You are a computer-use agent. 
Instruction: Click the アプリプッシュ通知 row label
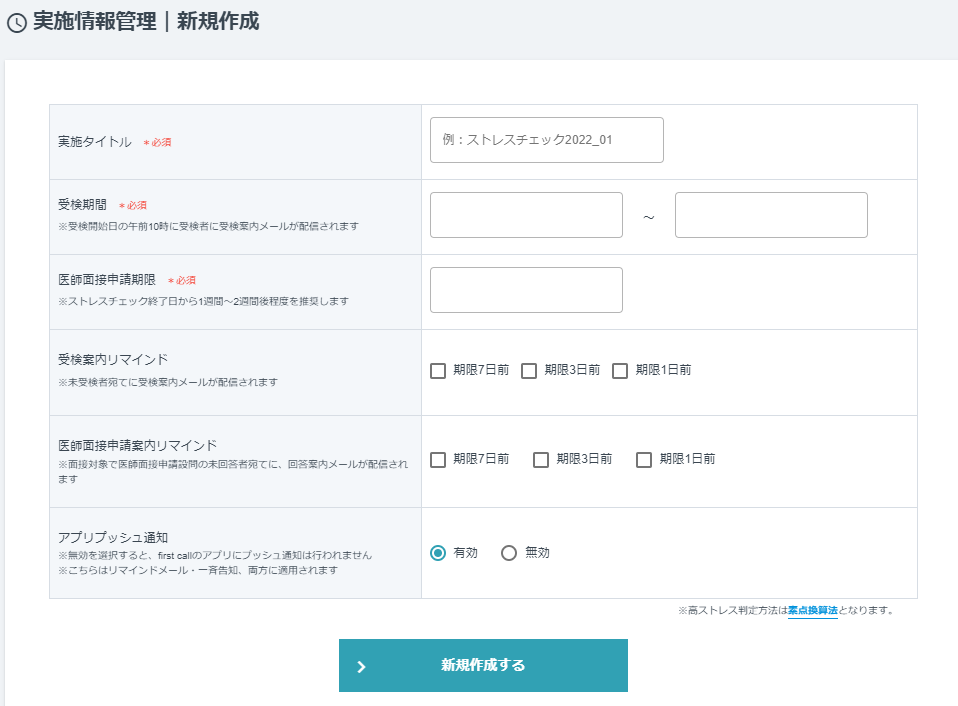coord(106,537)
